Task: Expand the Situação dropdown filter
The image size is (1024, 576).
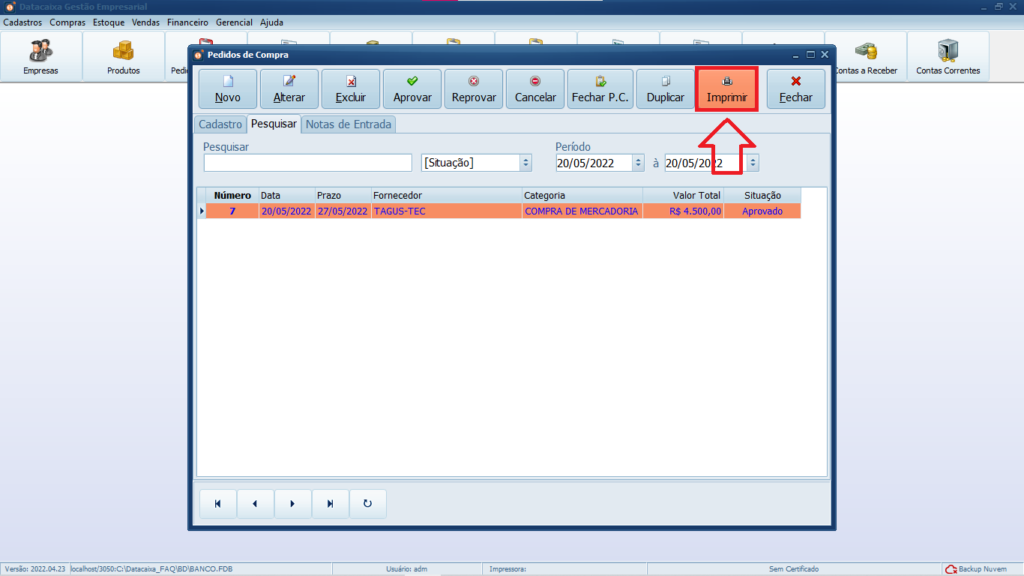Action: tap(525, 163)
